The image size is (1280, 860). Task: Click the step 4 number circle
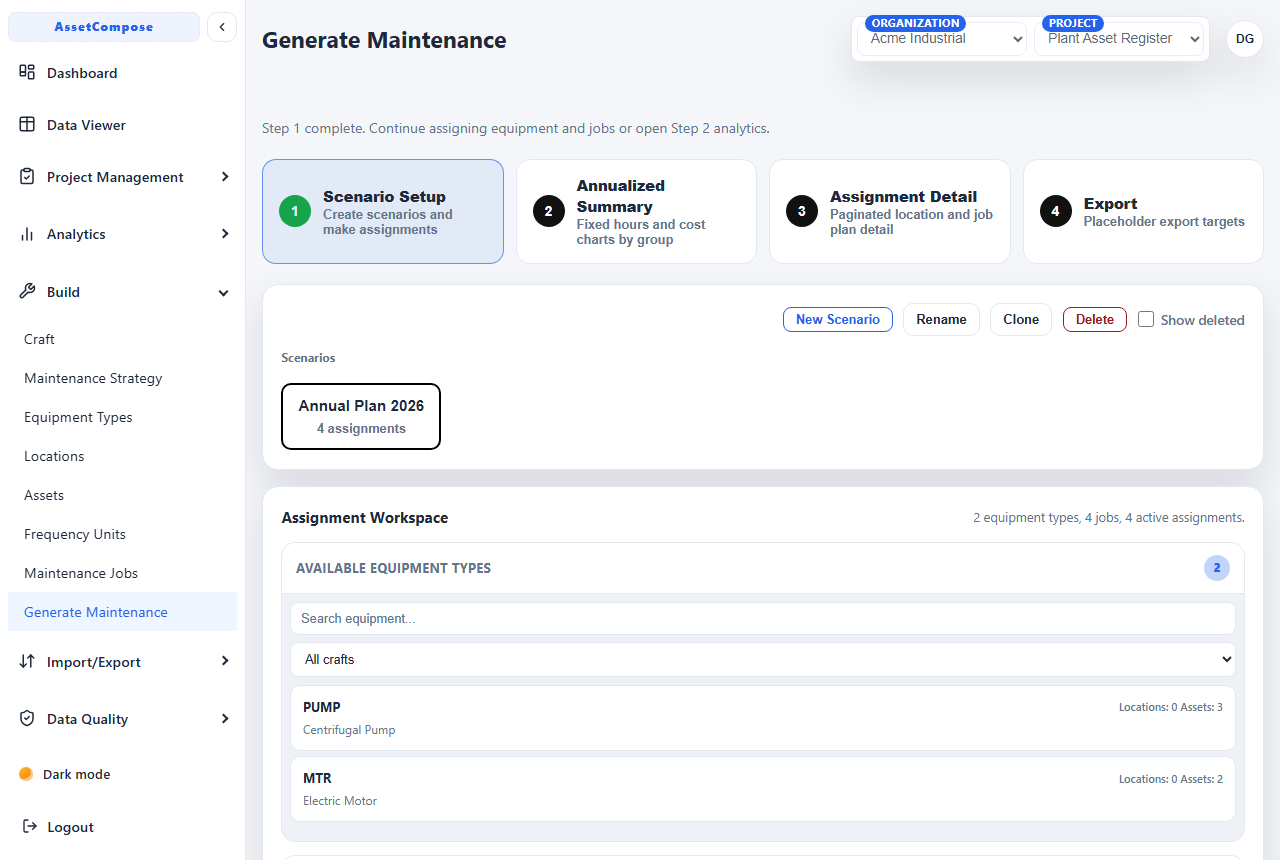(1056, 211)
